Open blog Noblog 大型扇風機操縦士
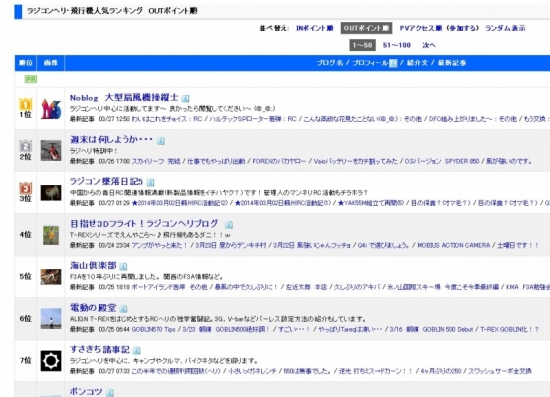The image size is (550, 397). pos(124,98)
